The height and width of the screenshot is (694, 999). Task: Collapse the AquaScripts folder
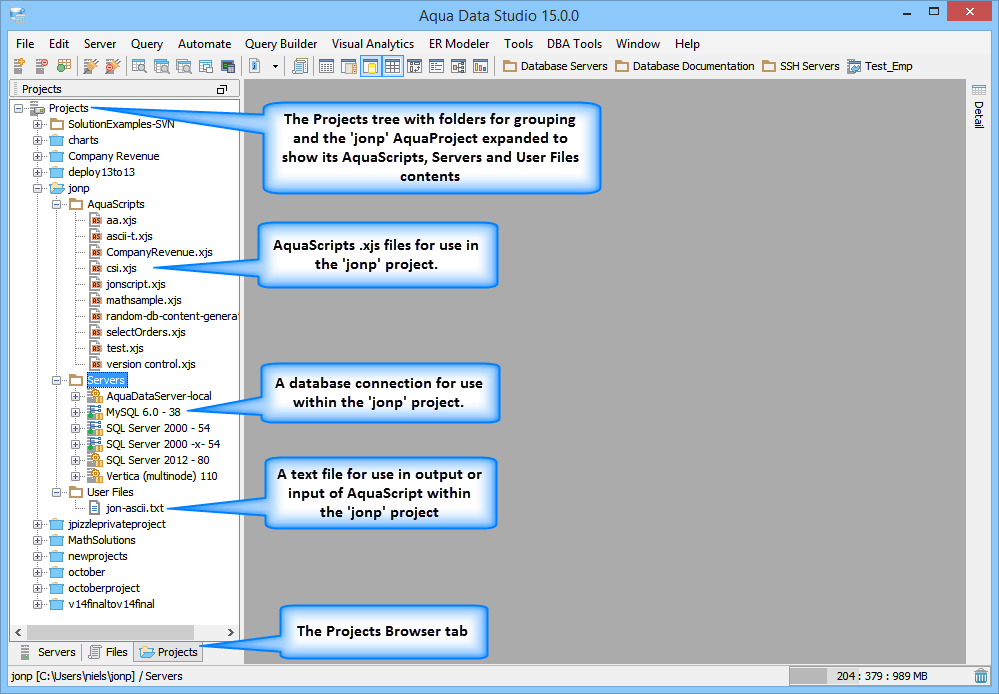pos(57,204)
